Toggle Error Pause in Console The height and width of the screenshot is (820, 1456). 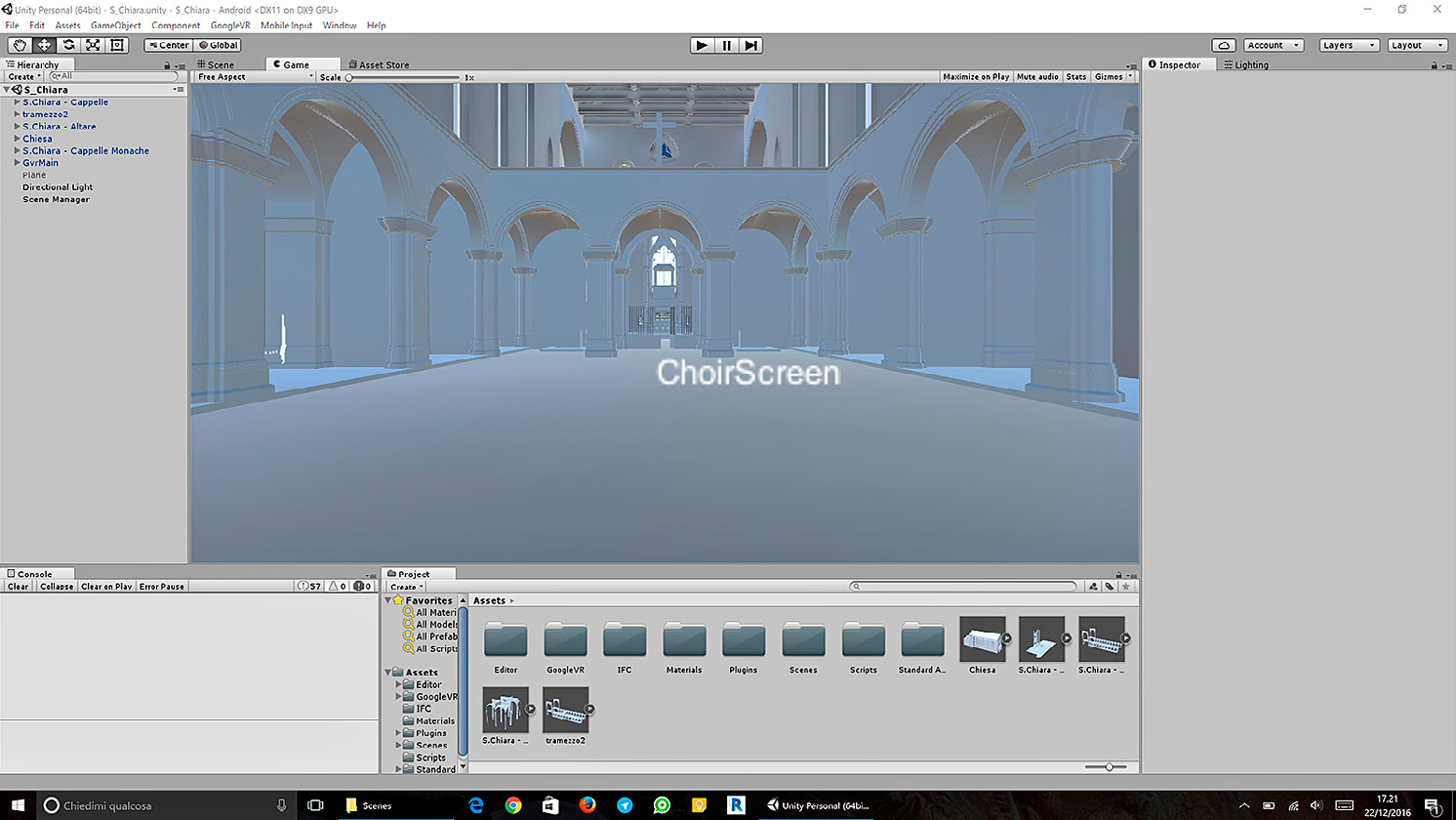pos(162,587)
